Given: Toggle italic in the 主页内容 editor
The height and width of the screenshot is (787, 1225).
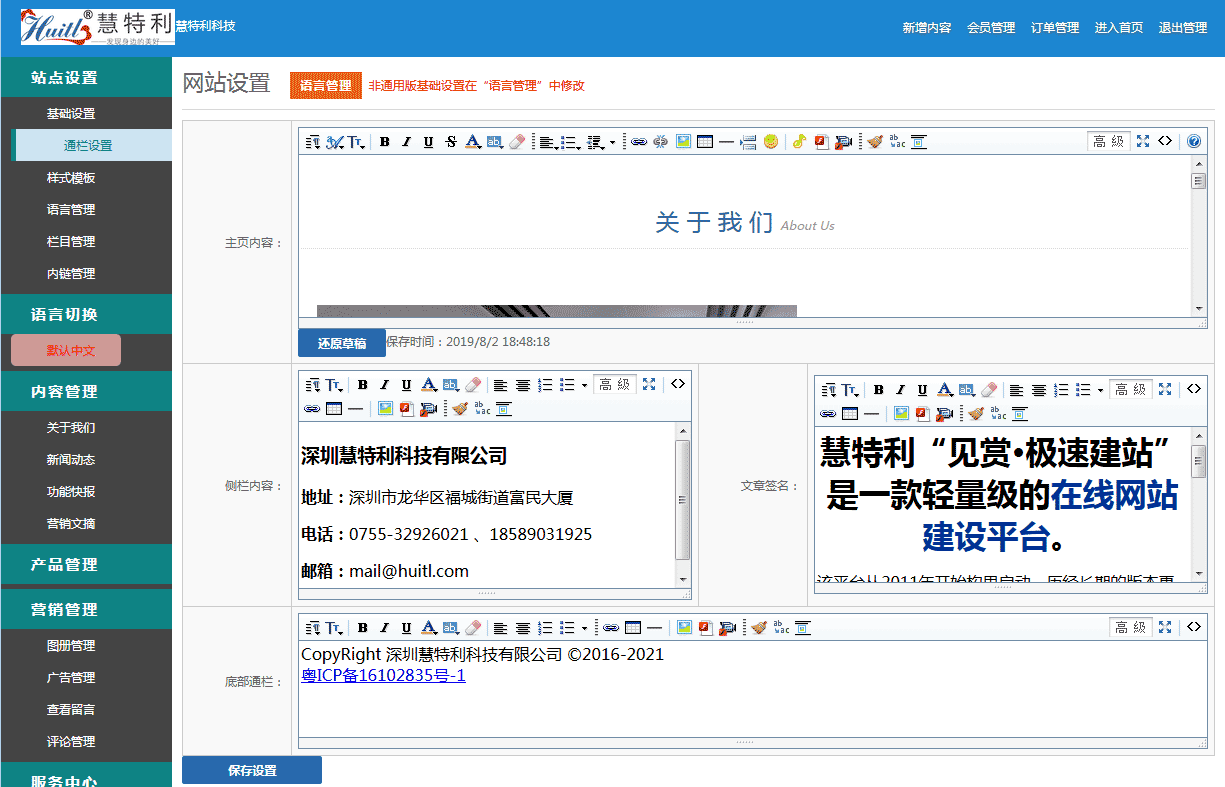Looking at the screenshot, I should tap(406, 142).
